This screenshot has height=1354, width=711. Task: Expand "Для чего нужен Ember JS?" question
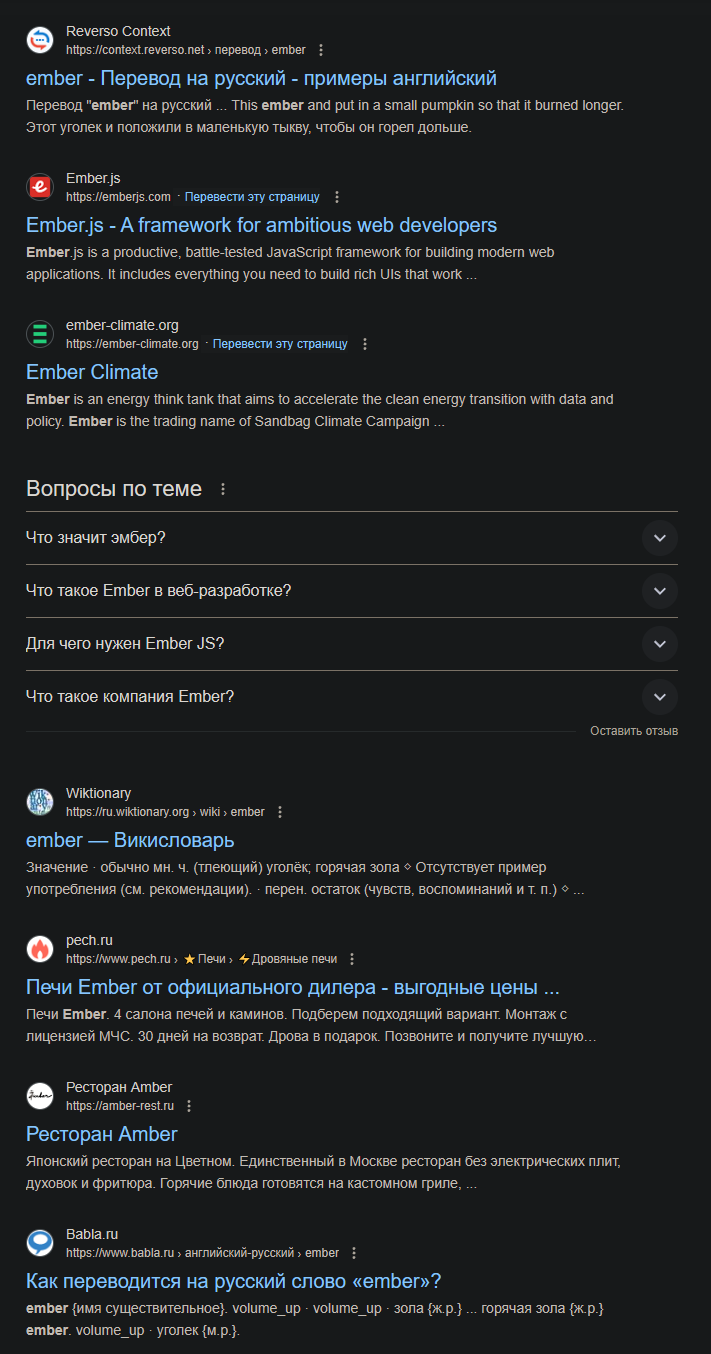click(659, 644)
